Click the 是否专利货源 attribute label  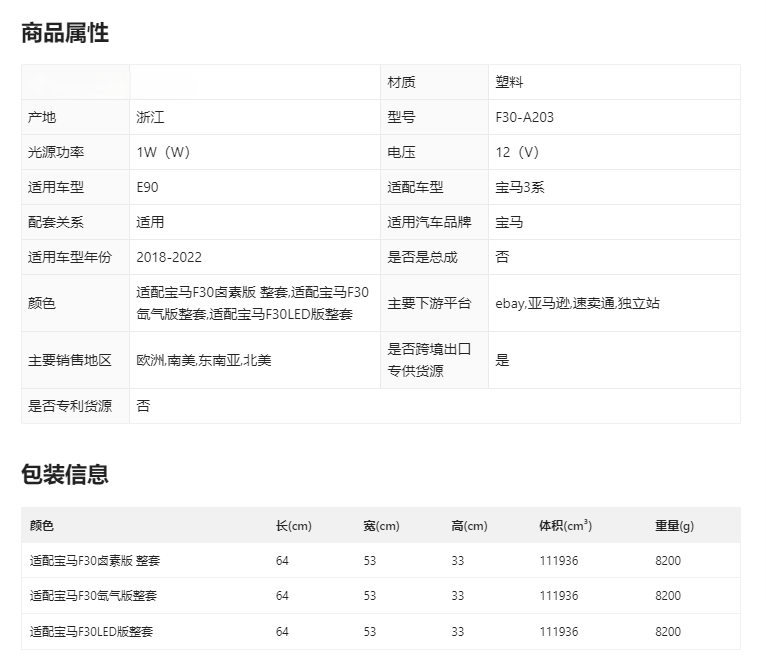tap(70, 406)
